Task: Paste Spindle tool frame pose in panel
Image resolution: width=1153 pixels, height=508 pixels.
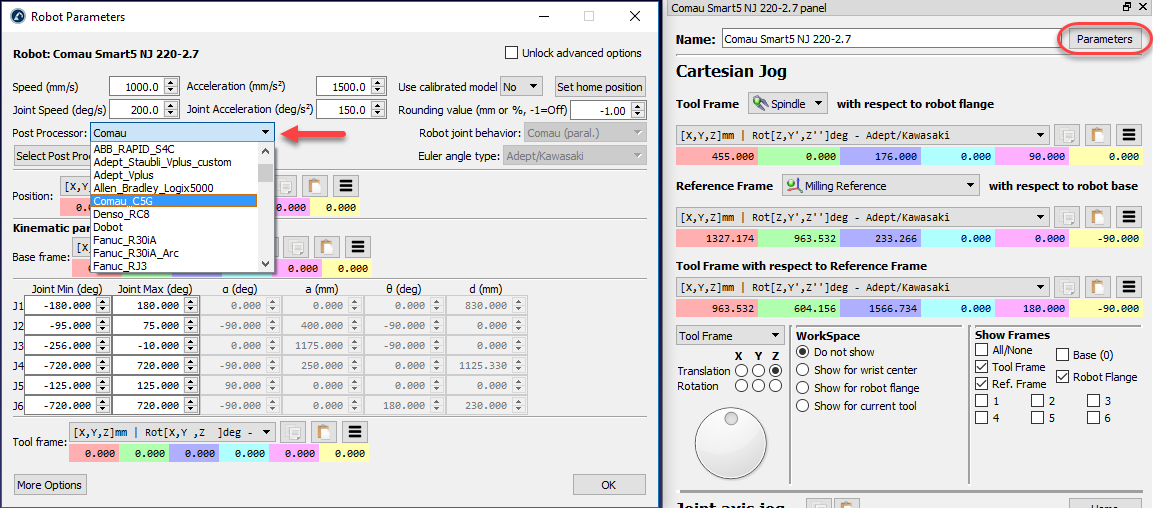Action: click(1097, 135)
